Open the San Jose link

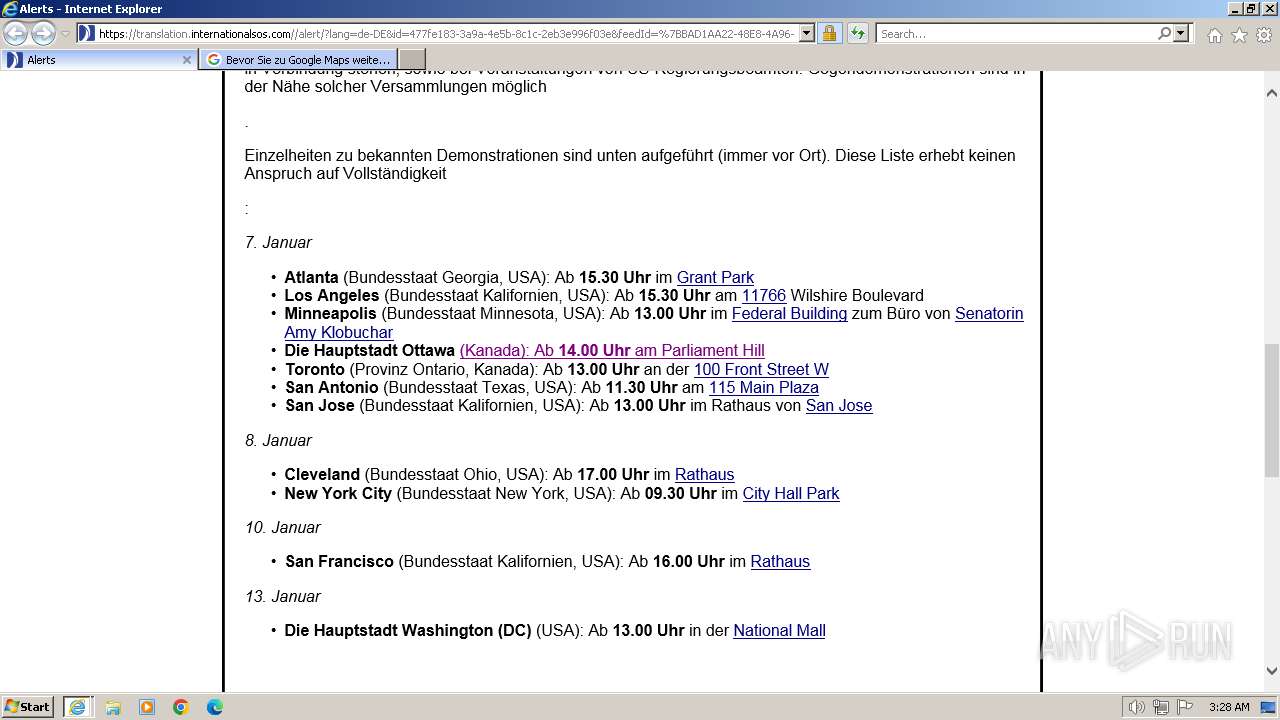point(839,406)
